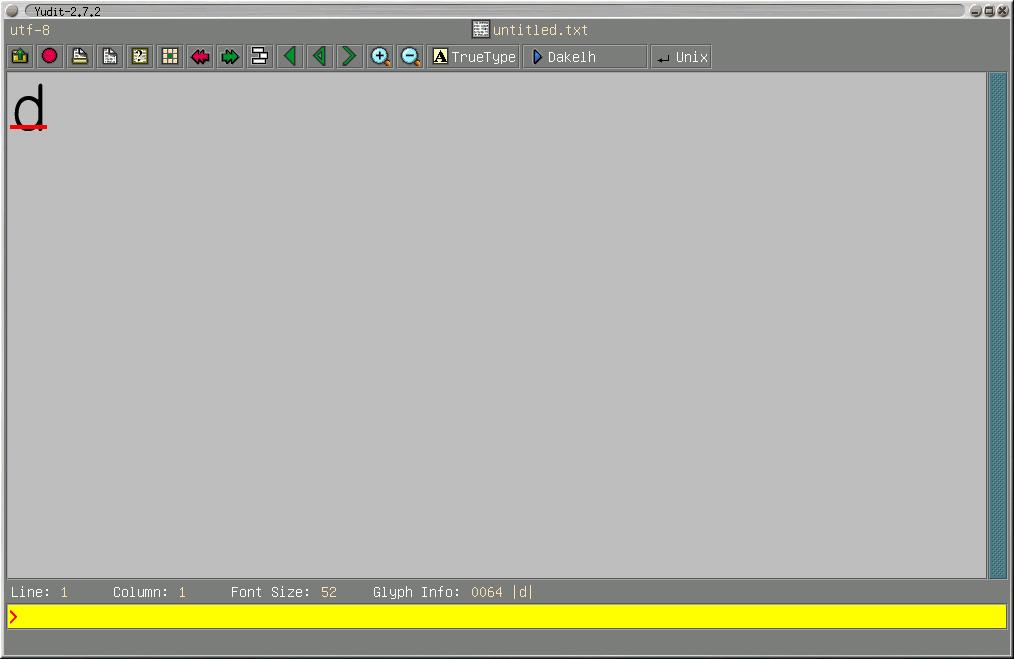Click the green arrow with inner triangle

coord(320,57)
